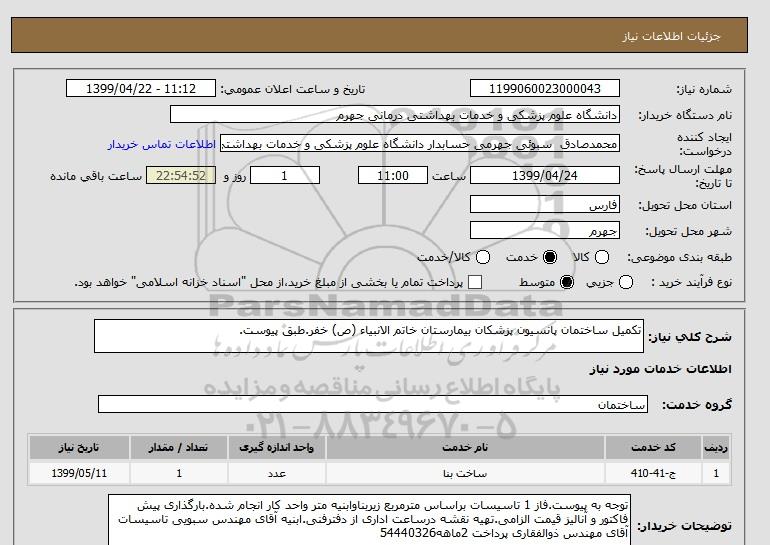This screenshot has height=545, width=770.
Task: Click the شهر محل تحویل label
Action: 688,231
